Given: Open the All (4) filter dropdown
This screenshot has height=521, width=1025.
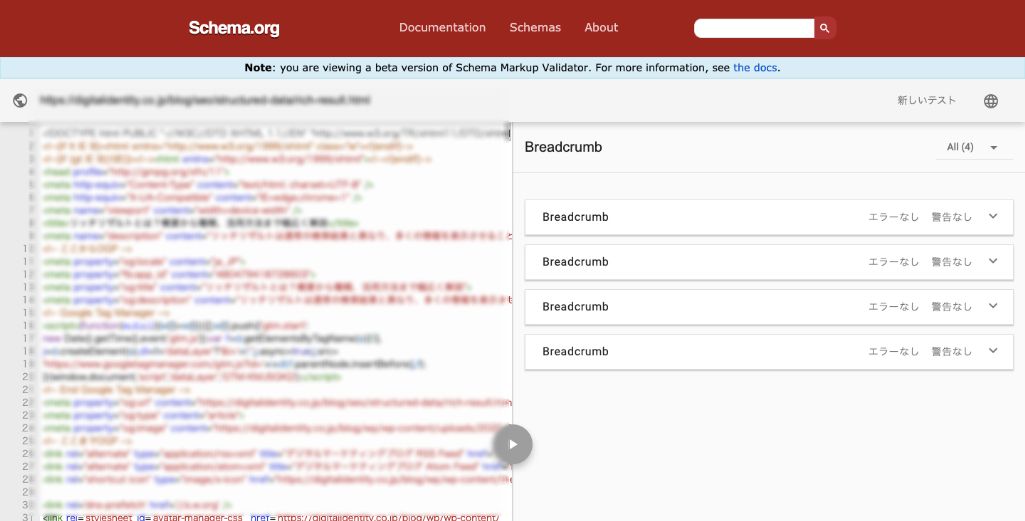Looking at the screenshot, I should point(972,147).
